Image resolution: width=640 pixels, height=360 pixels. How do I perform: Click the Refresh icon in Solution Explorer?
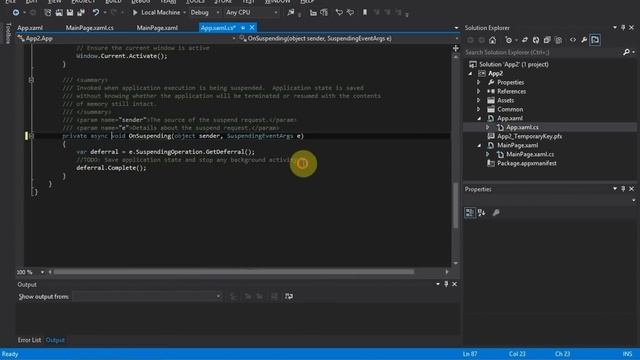click(536, 40)
